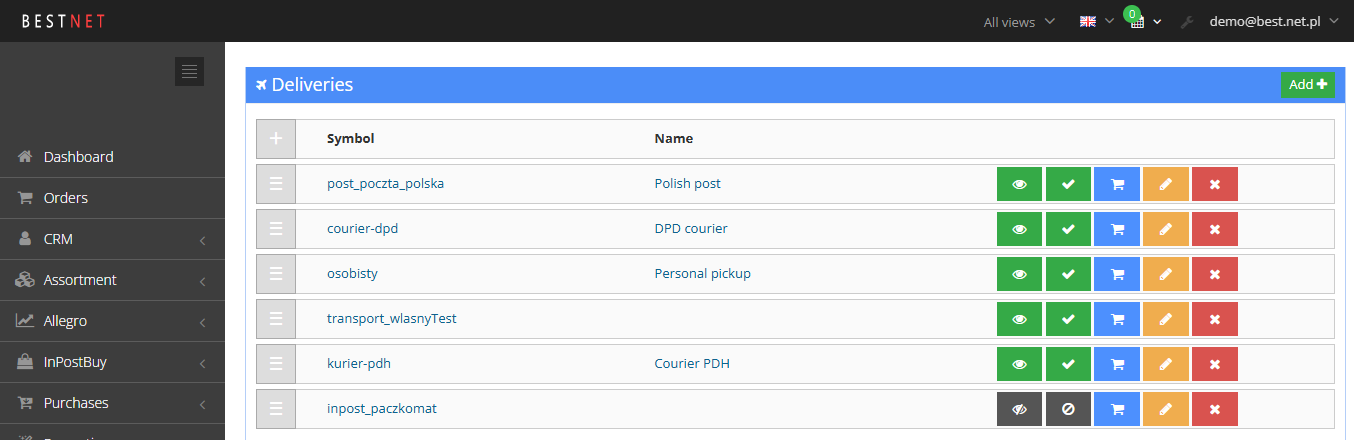Open cart settings for osobisty

[1117, 274]
